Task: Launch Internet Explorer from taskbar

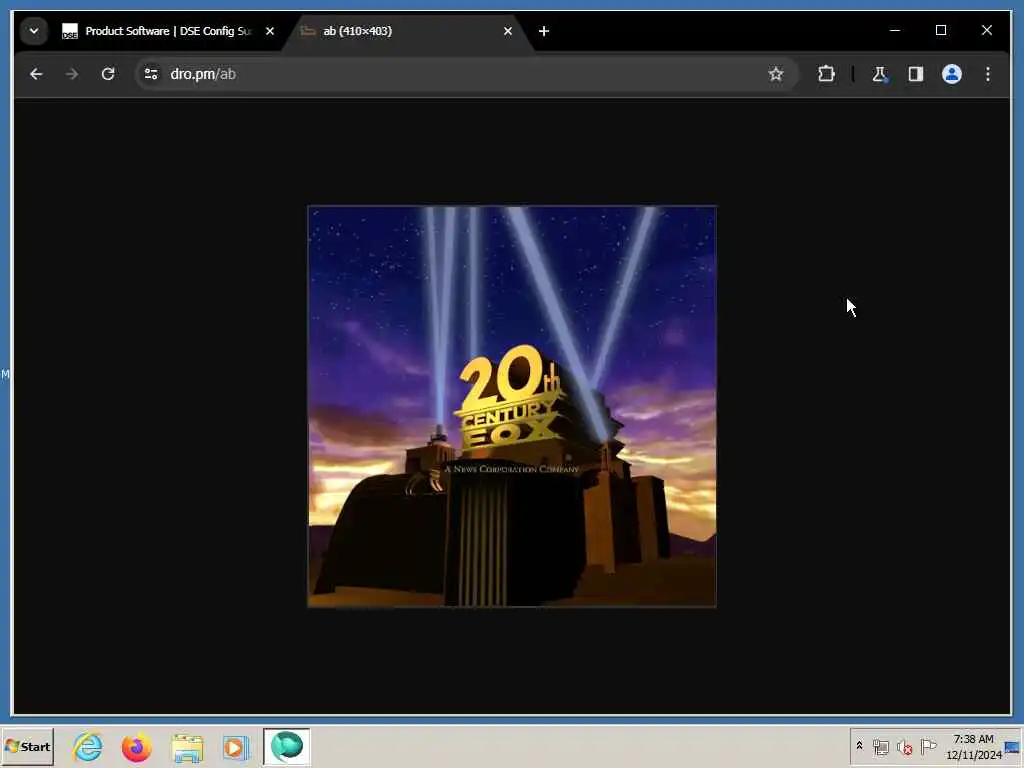Action: [88, 746]
